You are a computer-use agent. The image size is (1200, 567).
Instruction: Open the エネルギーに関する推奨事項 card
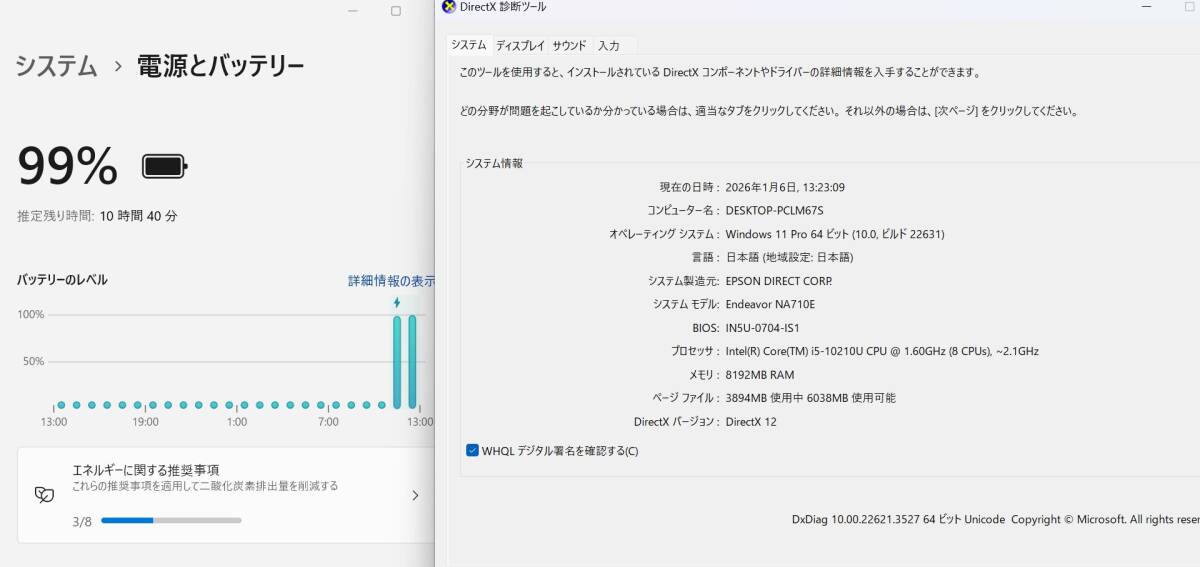tap(226, 494)
